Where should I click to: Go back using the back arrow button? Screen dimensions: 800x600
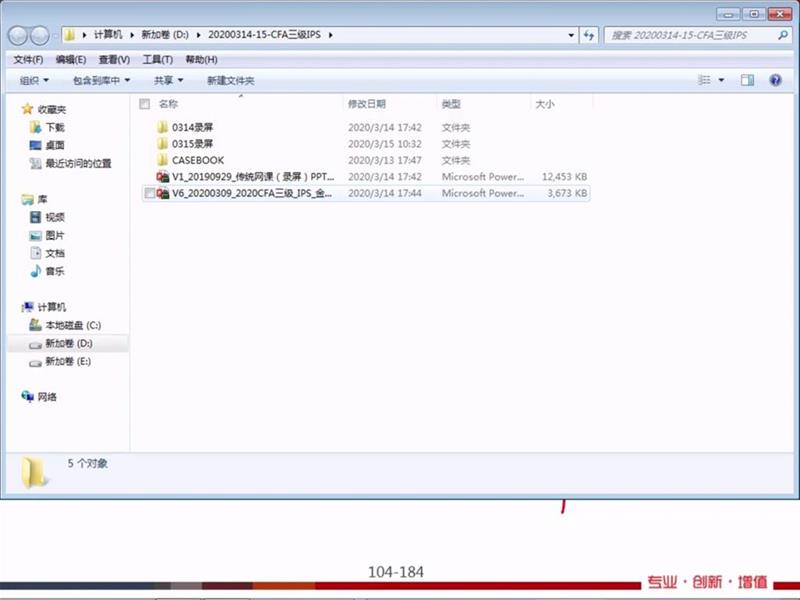pyautogui.click(x=18, y=35)
